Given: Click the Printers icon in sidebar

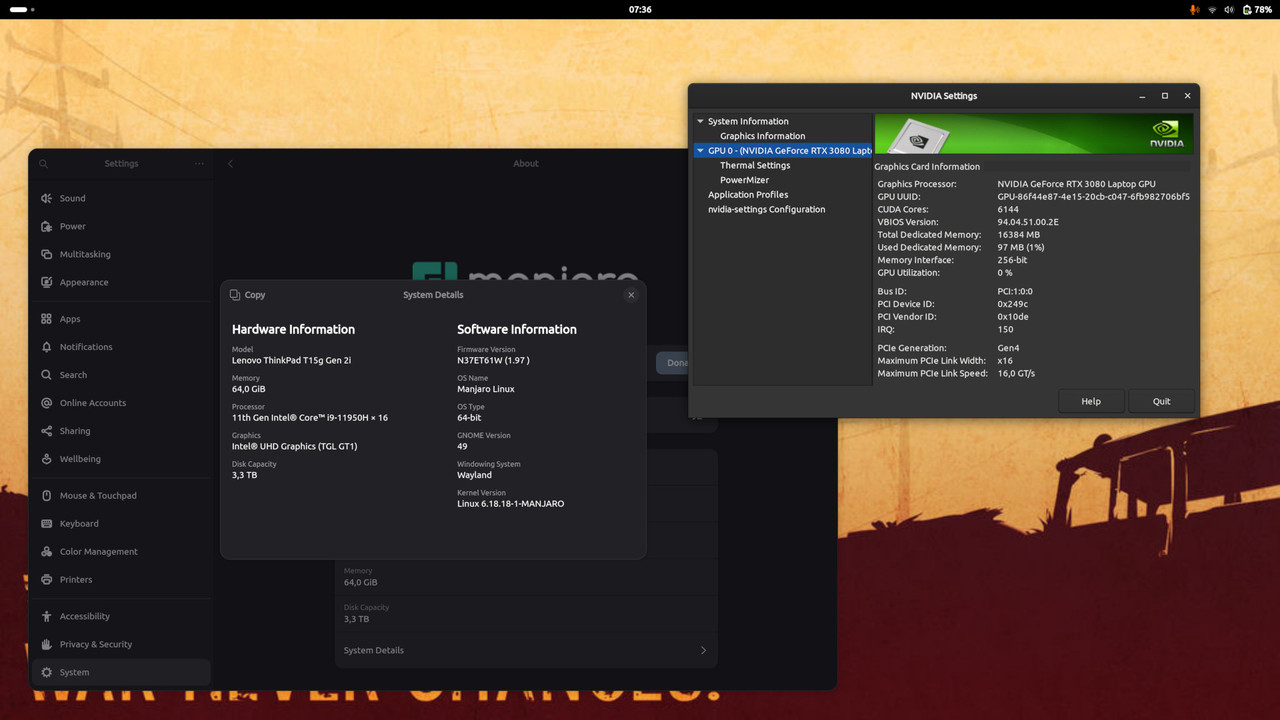Looking at the screenshot, I should 46,579.
